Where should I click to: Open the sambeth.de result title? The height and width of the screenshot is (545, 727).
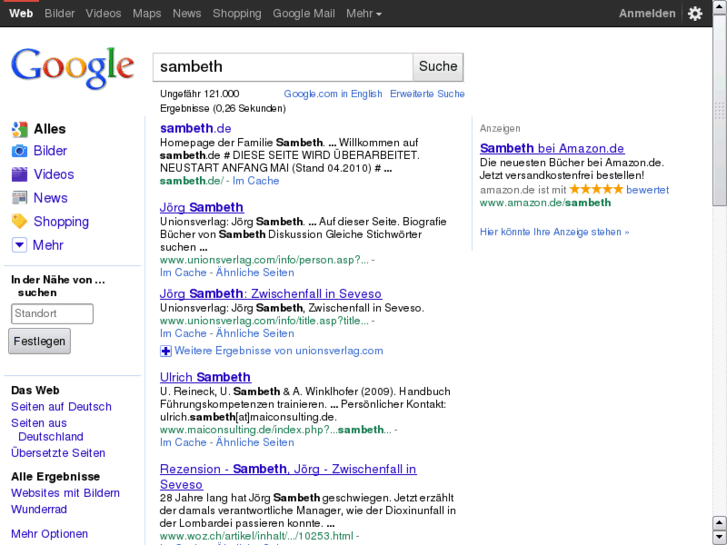coord(195,128)
